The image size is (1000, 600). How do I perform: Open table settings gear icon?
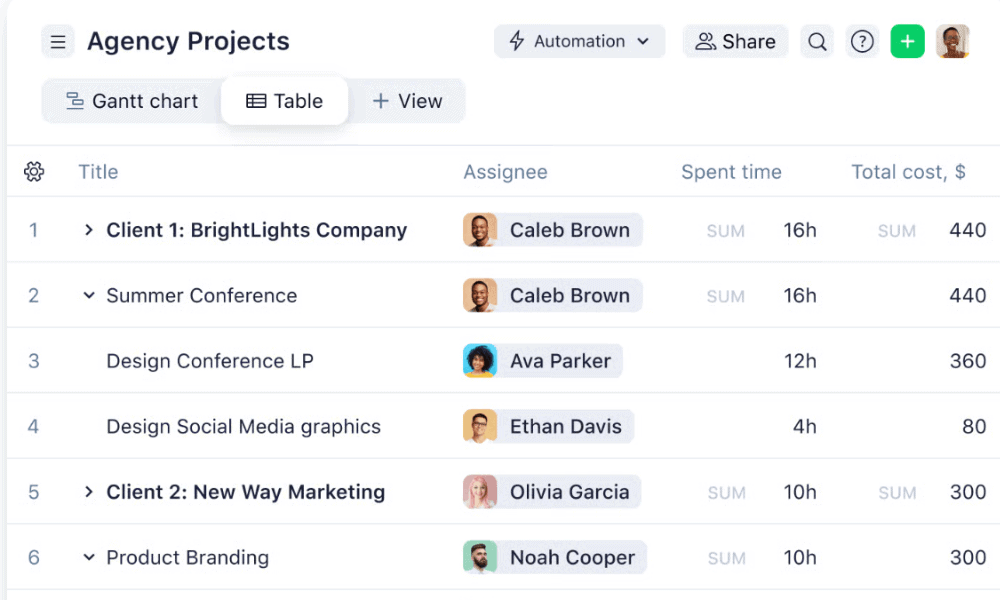[x=34, y=172]
